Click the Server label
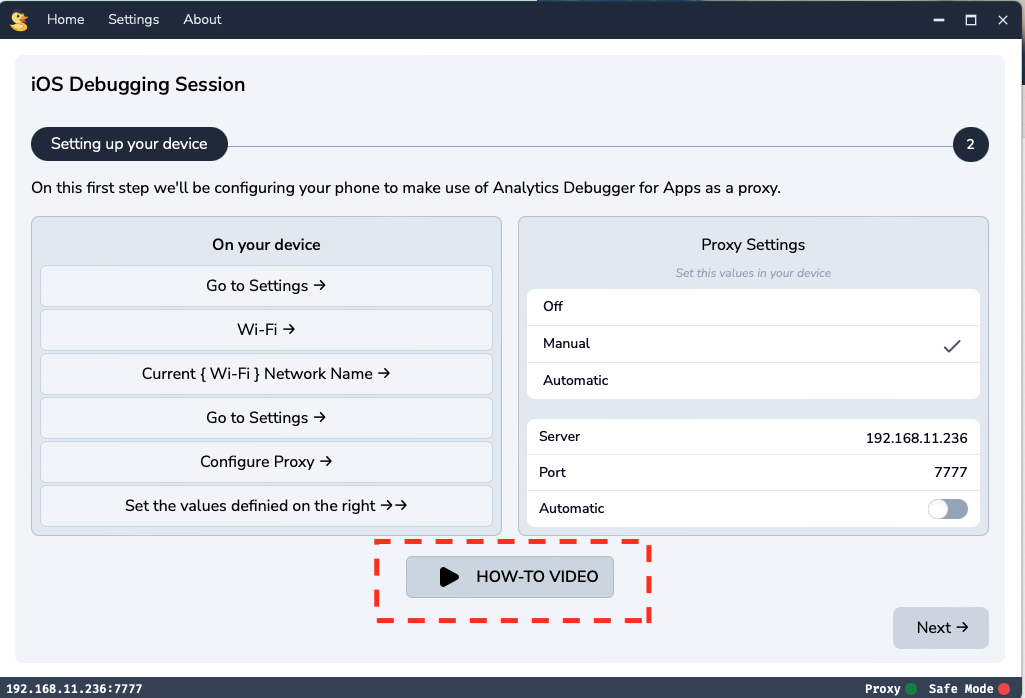The width and height of the screenshot is (1025, 698). click(560, 437)
